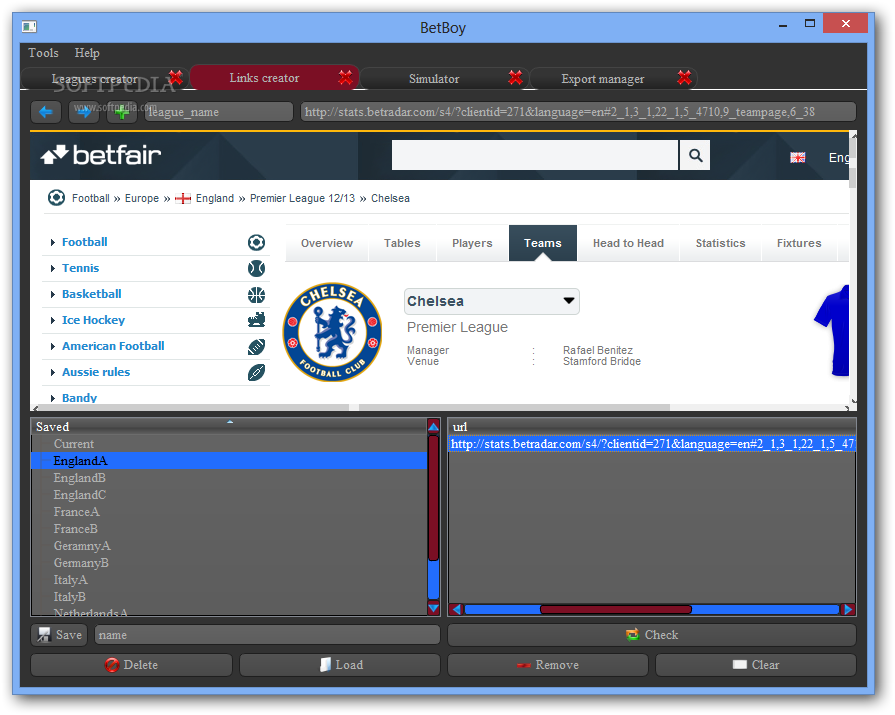Click the Load button
Screen dimensions: 895x715
coord(340,665)
